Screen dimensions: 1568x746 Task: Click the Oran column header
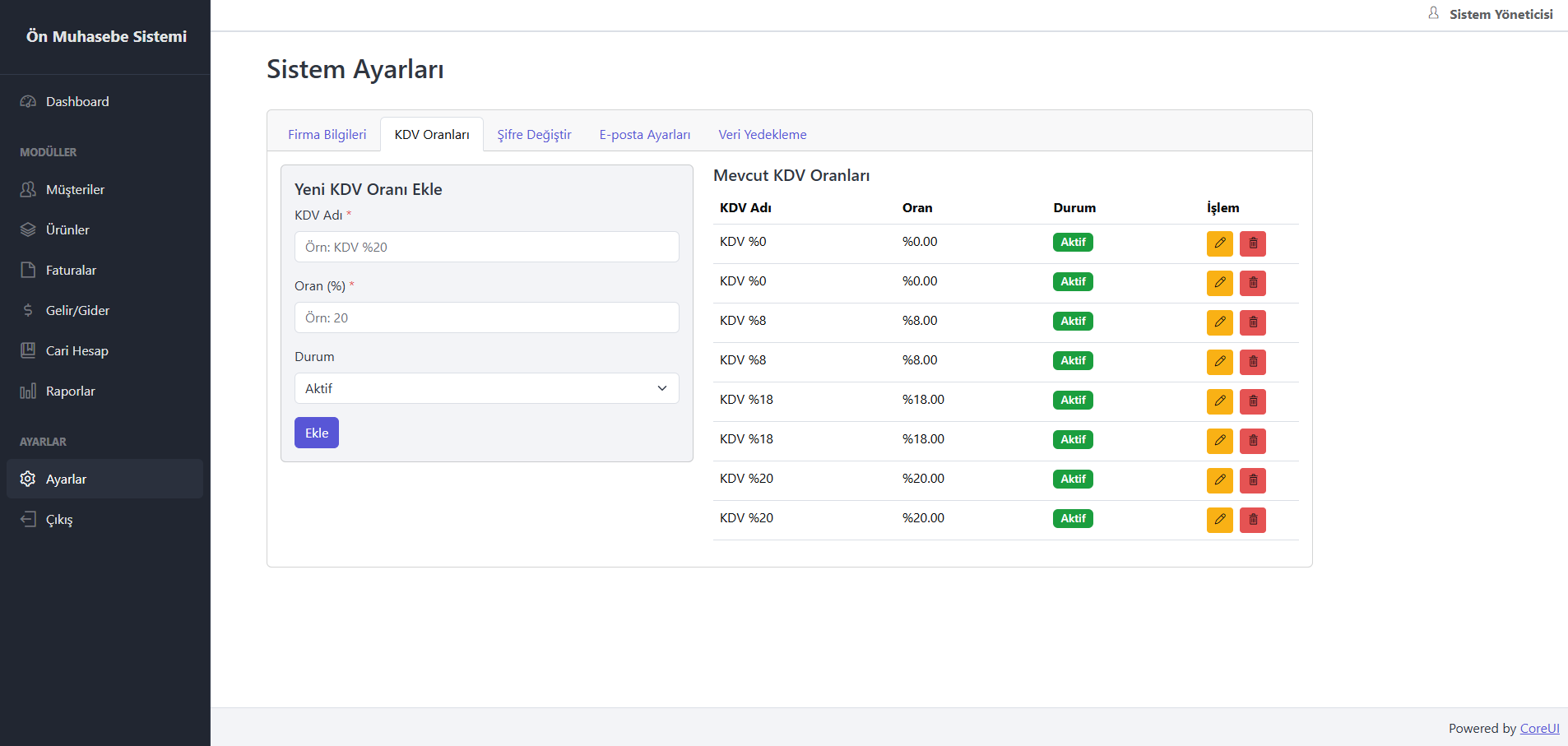917,208
